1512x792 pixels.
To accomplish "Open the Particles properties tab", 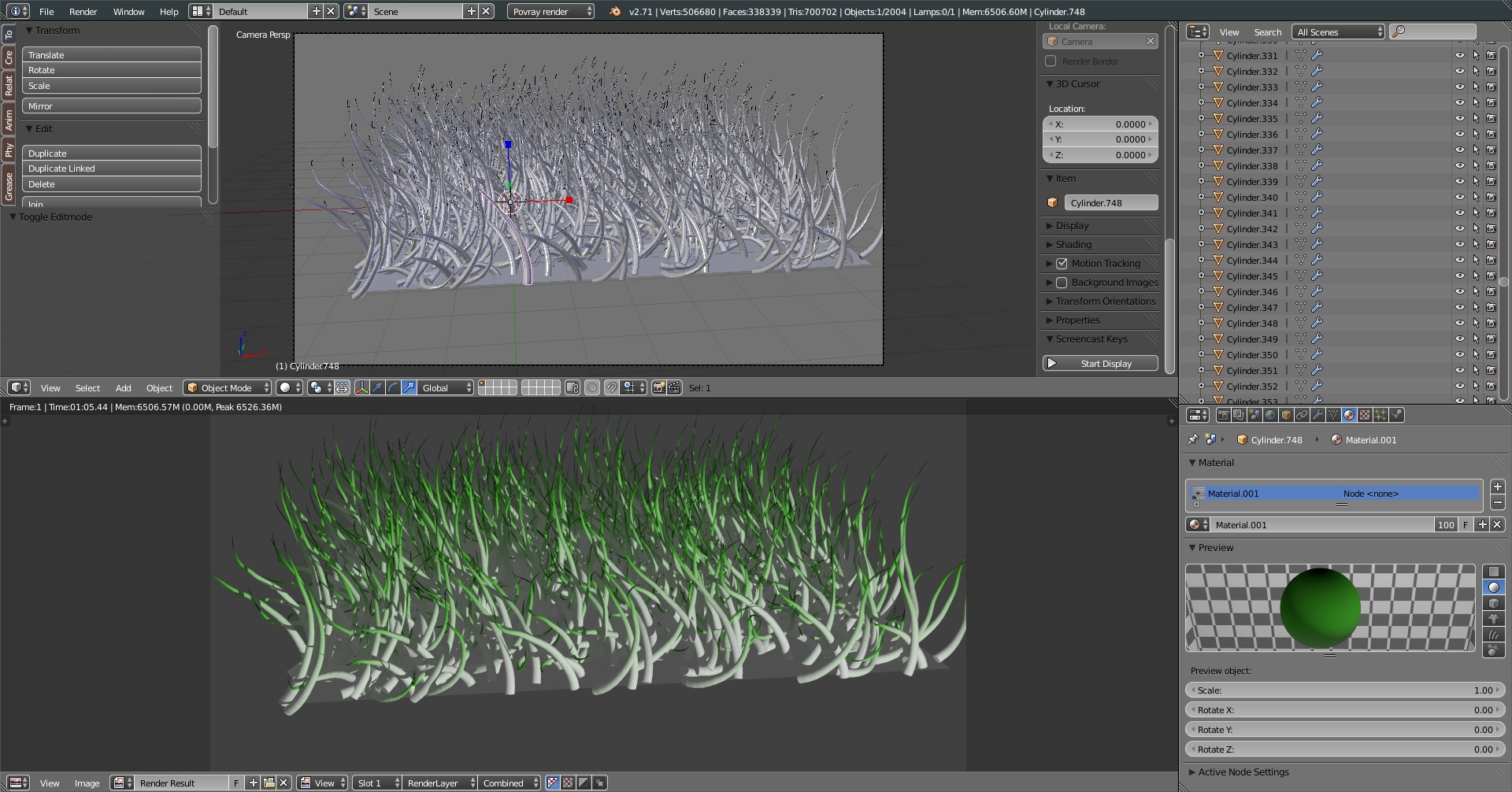I will point(1380,415).
